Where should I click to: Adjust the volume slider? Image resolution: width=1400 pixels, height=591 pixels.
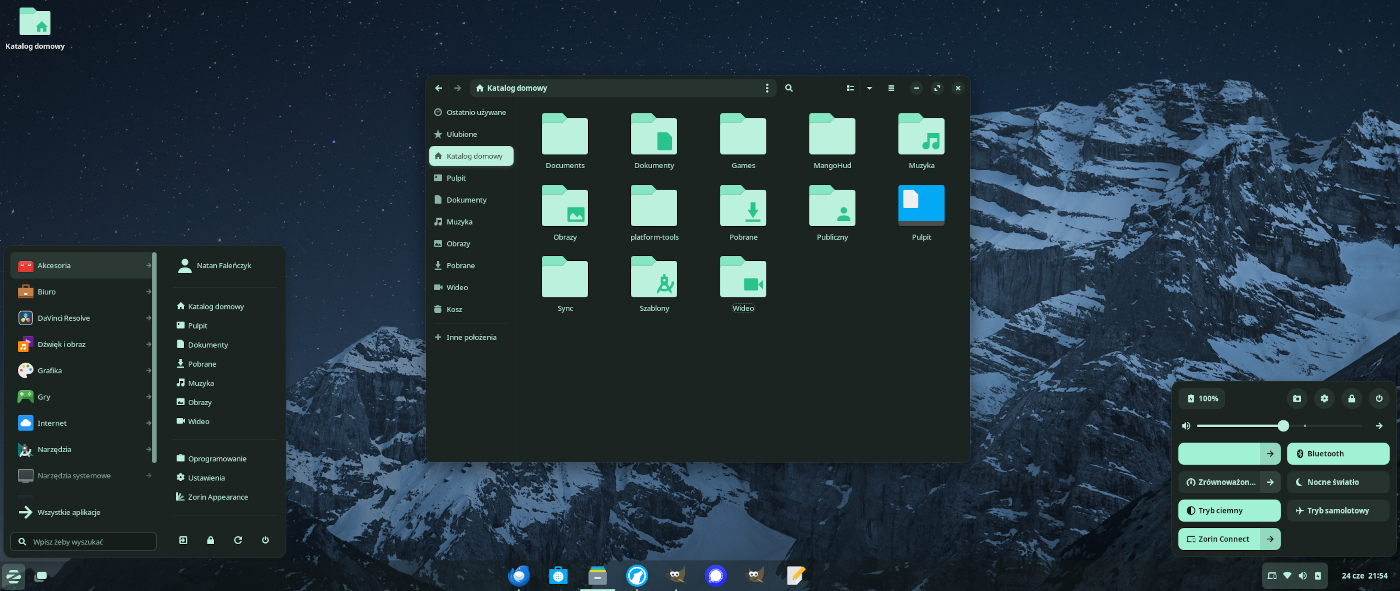click(1283, 425)
